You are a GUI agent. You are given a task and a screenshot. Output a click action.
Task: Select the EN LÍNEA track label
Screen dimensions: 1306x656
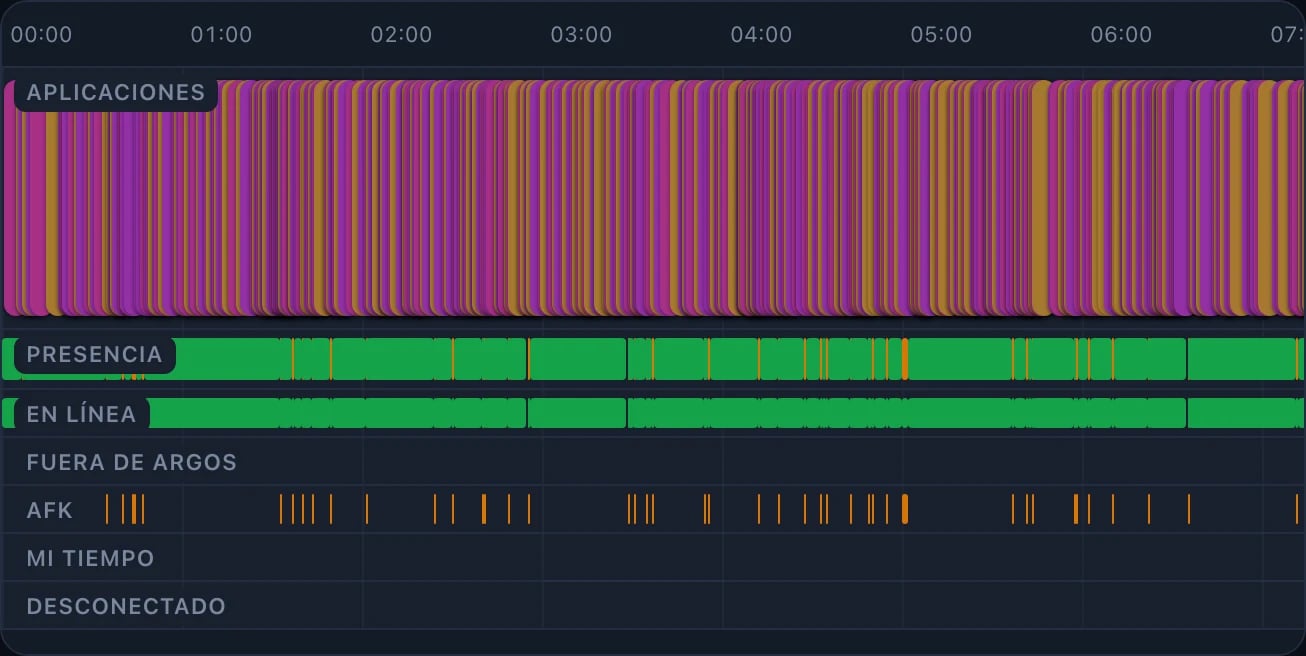[81, 414]
